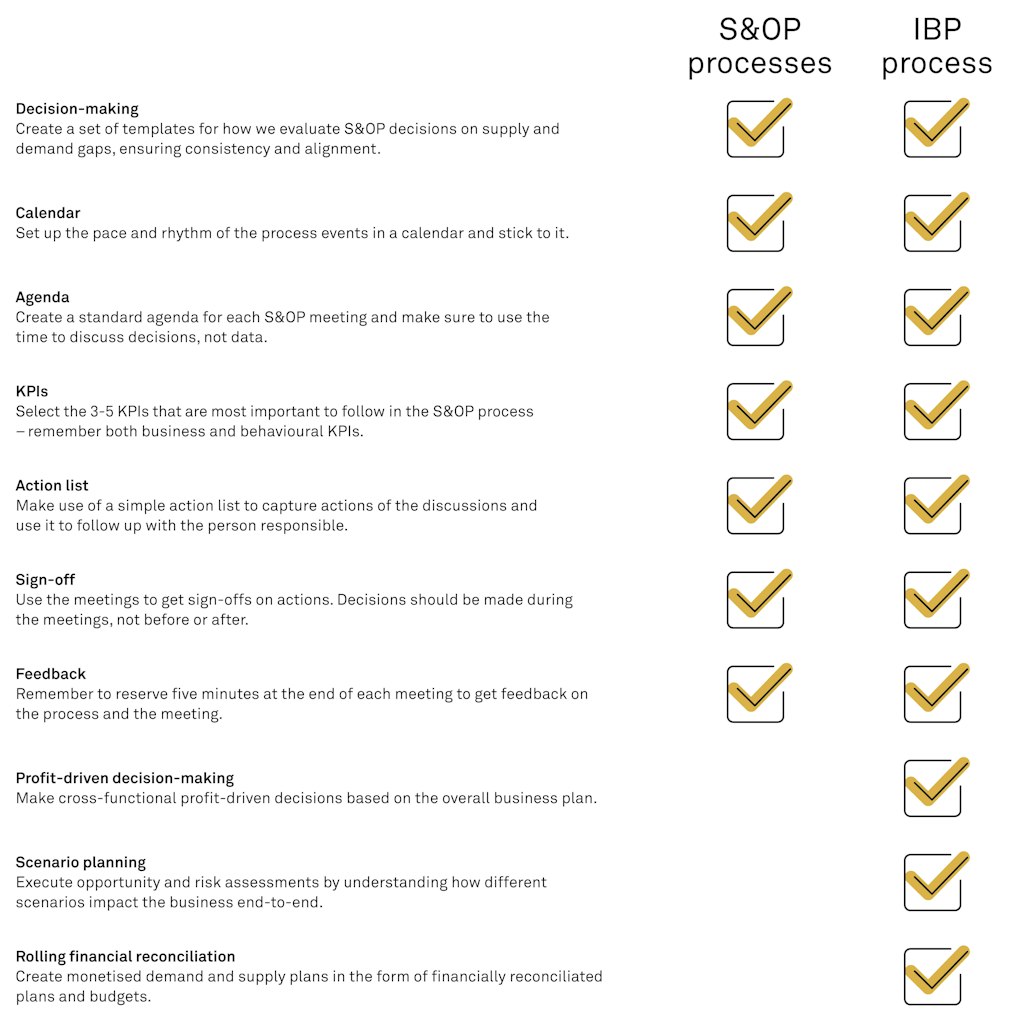Click the IBP checkbox for Calendar
Screen dimensions: 1024x1021
point(932,223)
